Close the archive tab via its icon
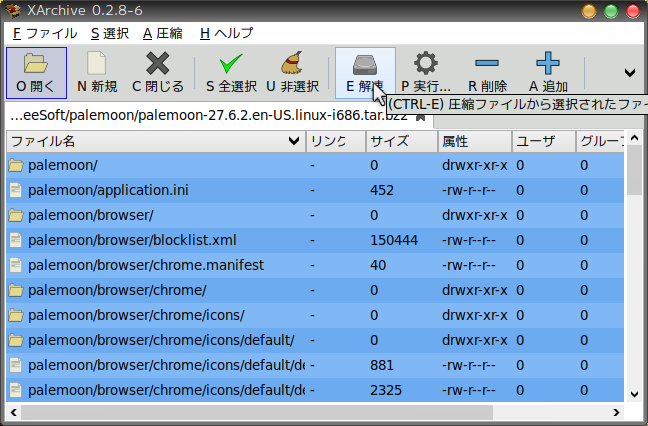 (x=420, y=117)
